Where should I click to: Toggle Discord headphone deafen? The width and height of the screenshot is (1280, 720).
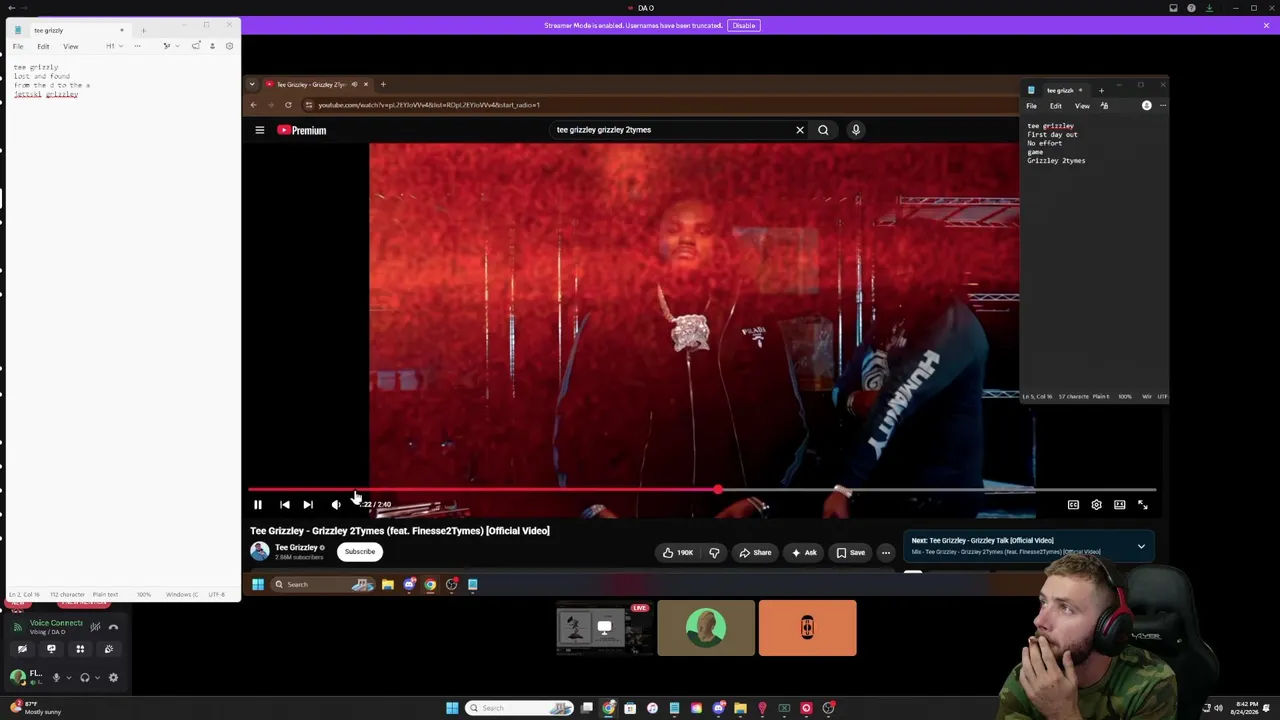(85, 677)
